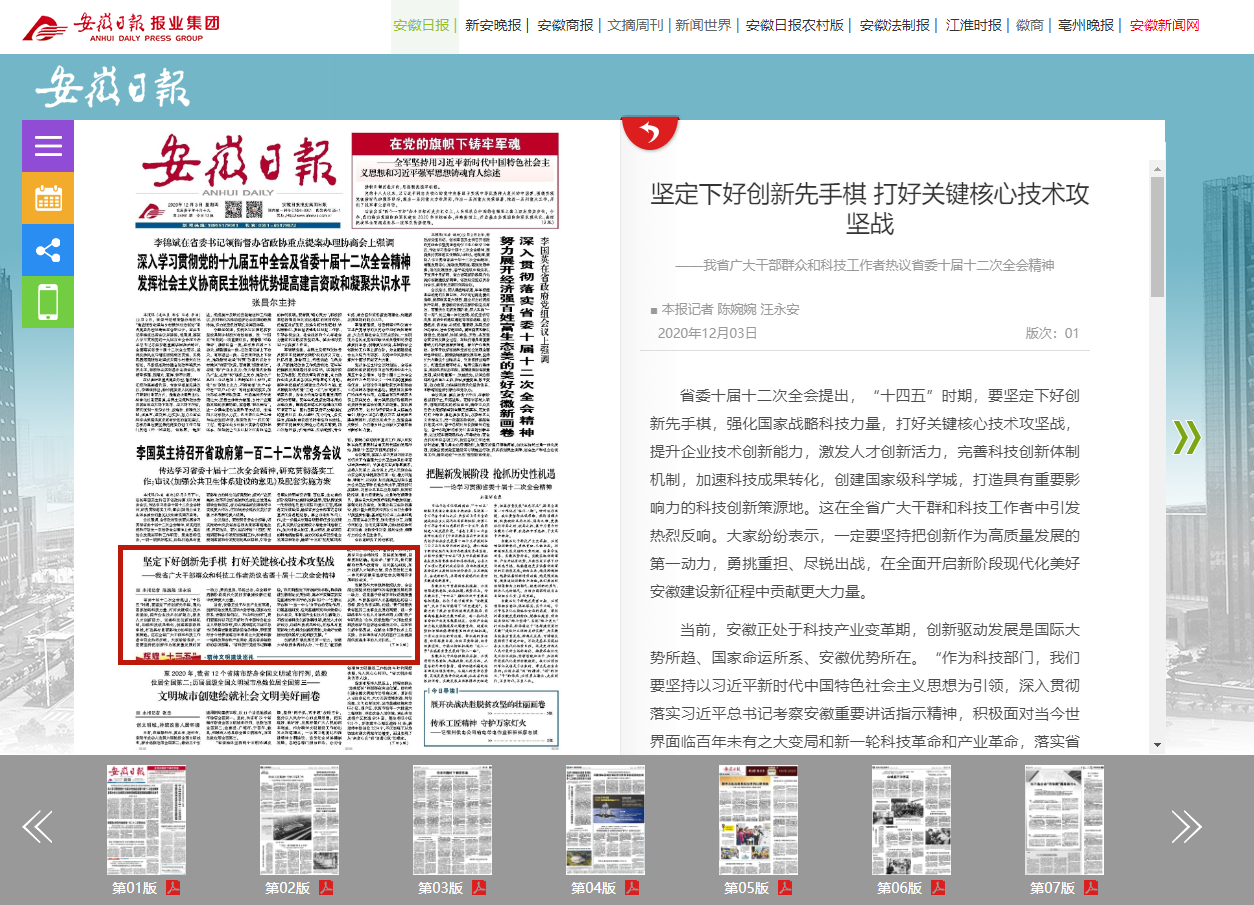Image resolution: width=1254 pixels, height=905 pixels.
Task: Select page thumbnail 第03版
Action: click(x=453, y=820)
